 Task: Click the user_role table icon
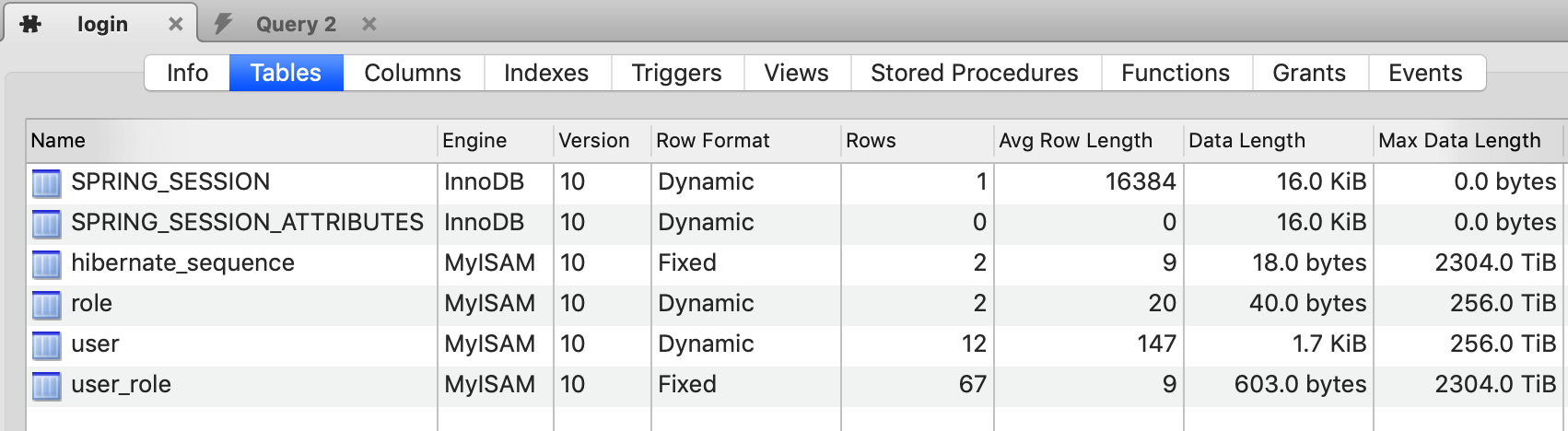[46, 386]
